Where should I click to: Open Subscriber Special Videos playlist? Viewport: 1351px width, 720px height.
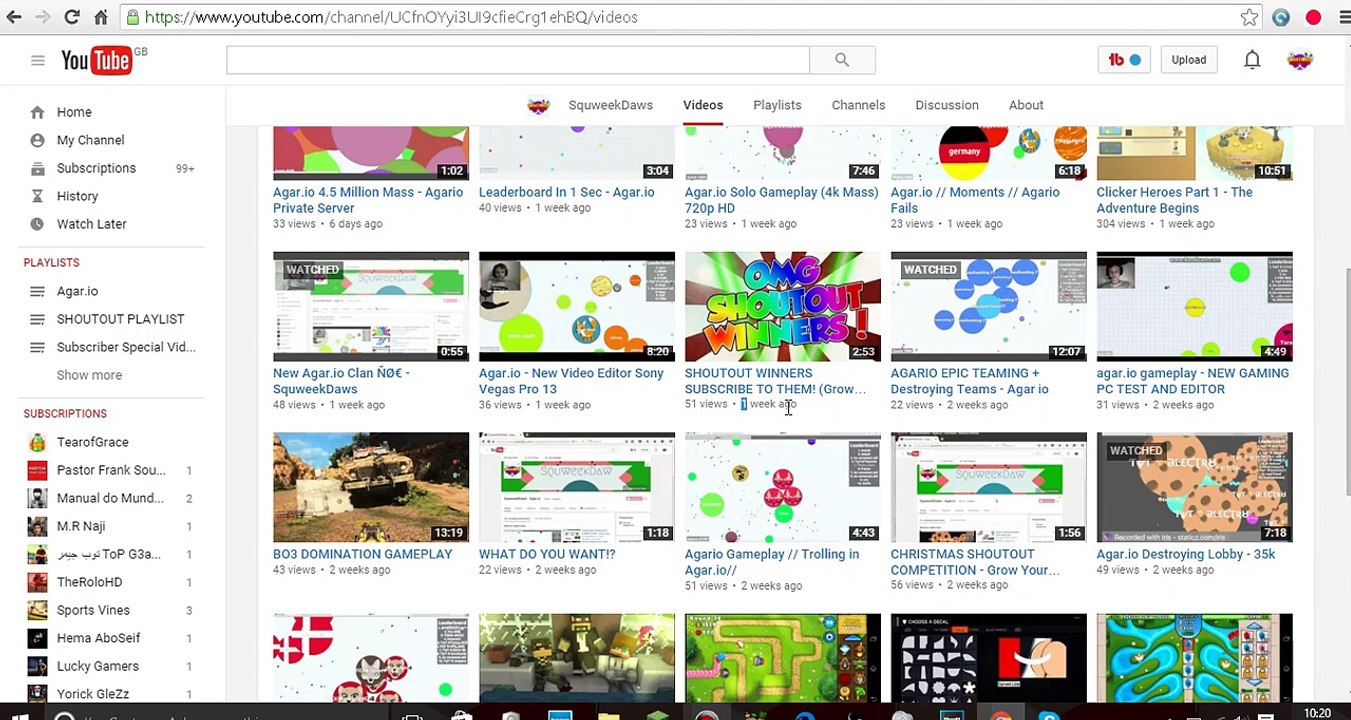tap(126, 347)
